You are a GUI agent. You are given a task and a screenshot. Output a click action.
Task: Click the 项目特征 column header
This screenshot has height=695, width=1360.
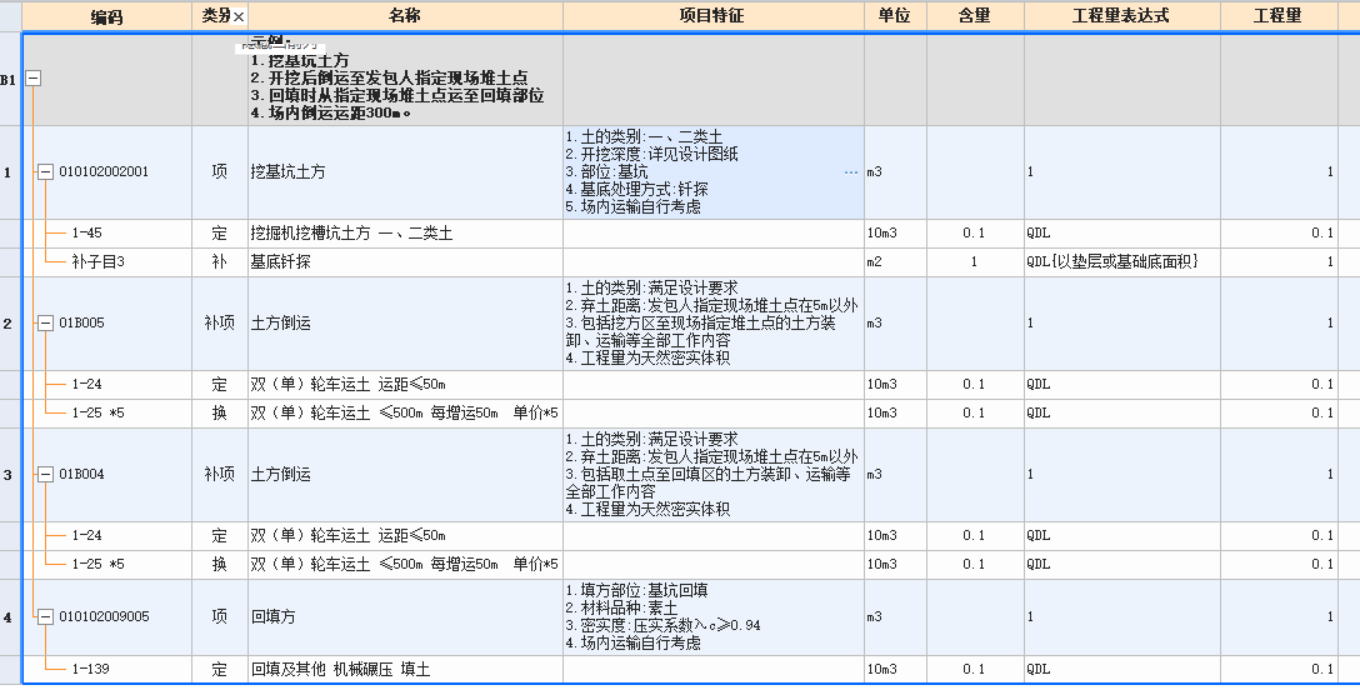point(713,16)
